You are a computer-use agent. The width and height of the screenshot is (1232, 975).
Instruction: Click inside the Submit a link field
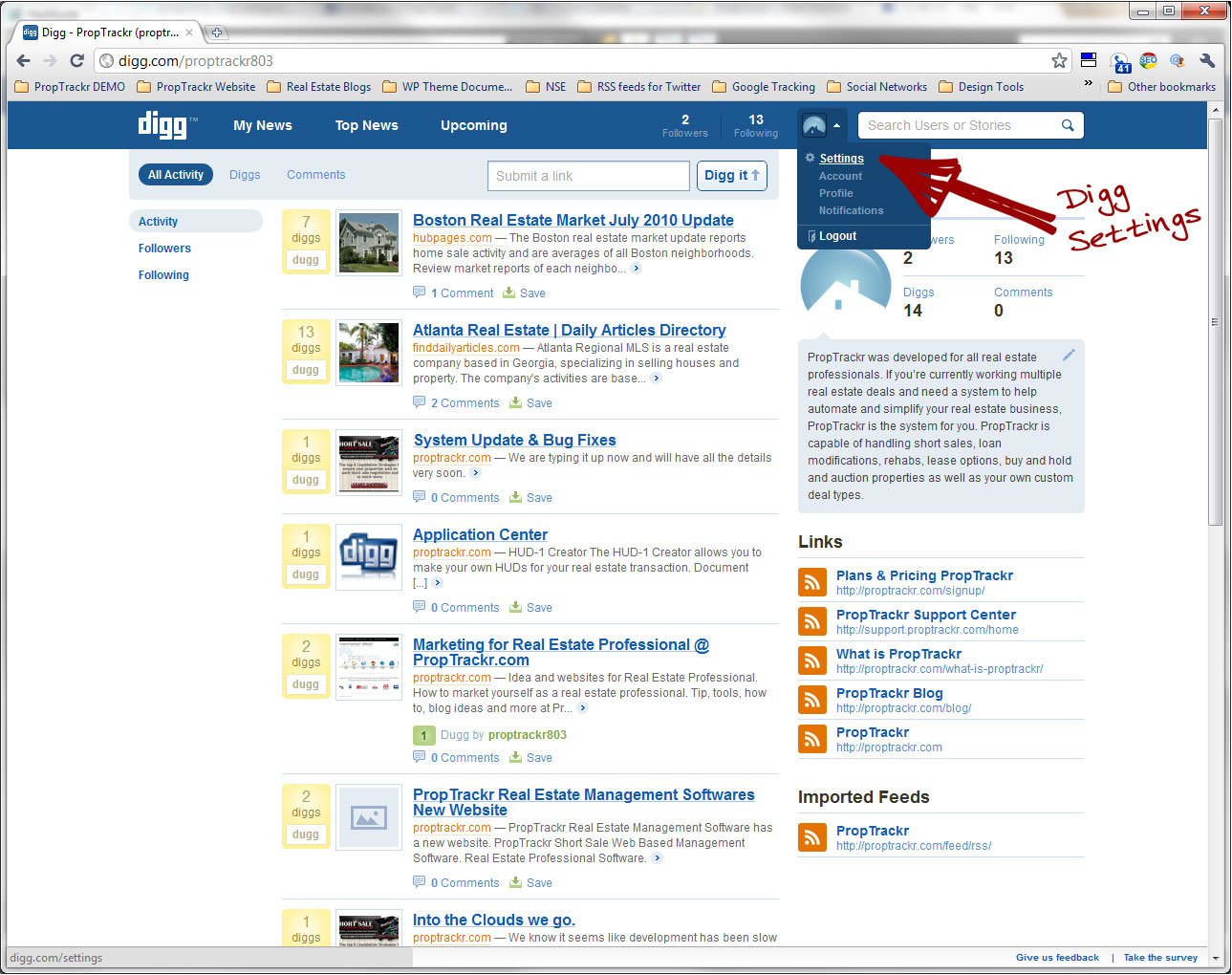tap(588, 175)
